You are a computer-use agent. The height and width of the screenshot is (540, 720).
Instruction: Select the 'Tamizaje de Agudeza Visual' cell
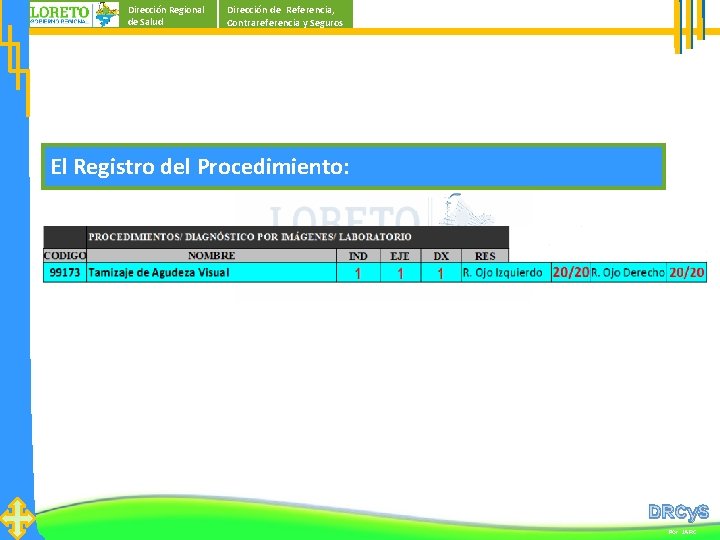[211, 272]
